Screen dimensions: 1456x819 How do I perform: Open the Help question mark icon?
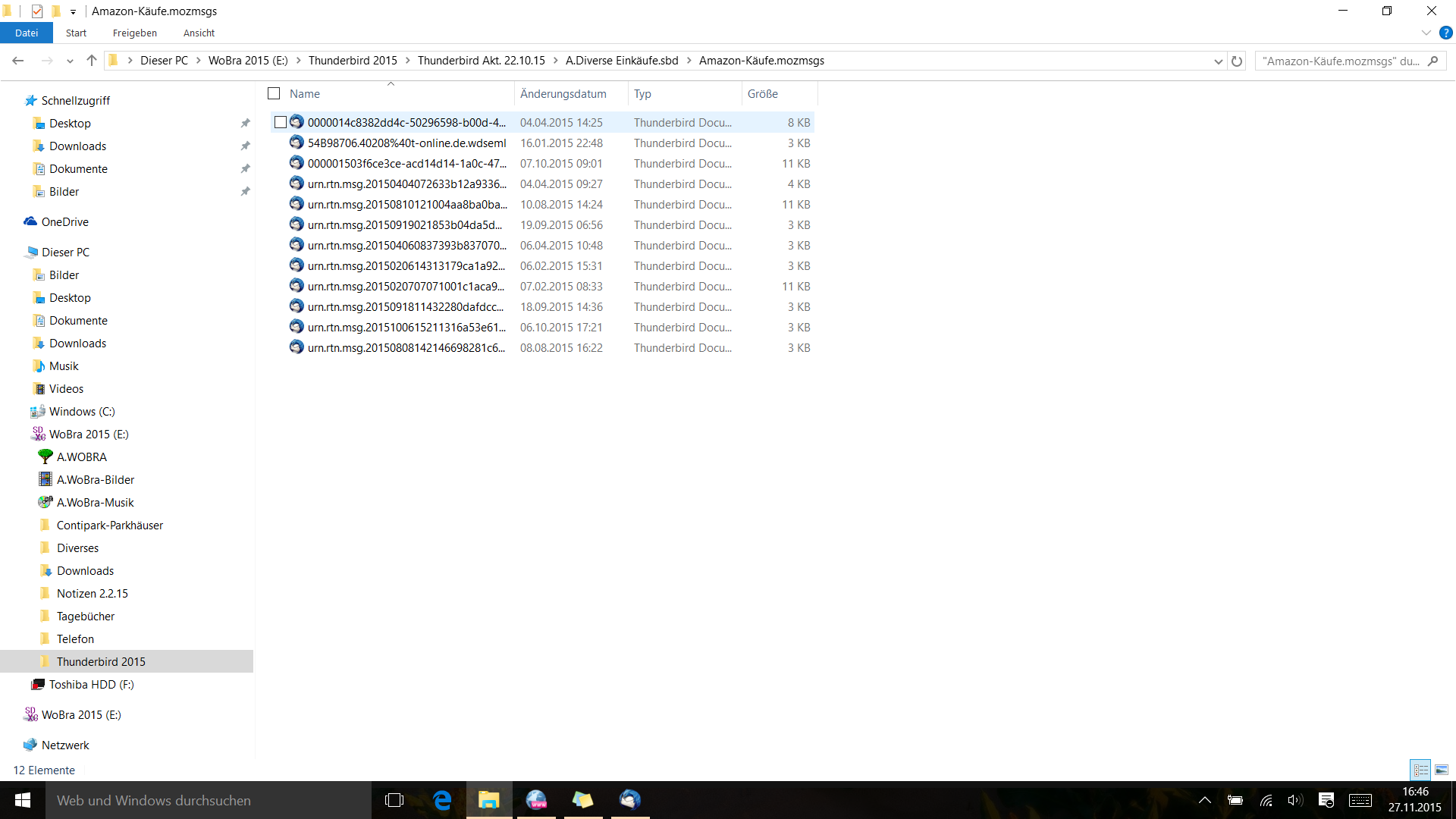(x=1446, y=33)
